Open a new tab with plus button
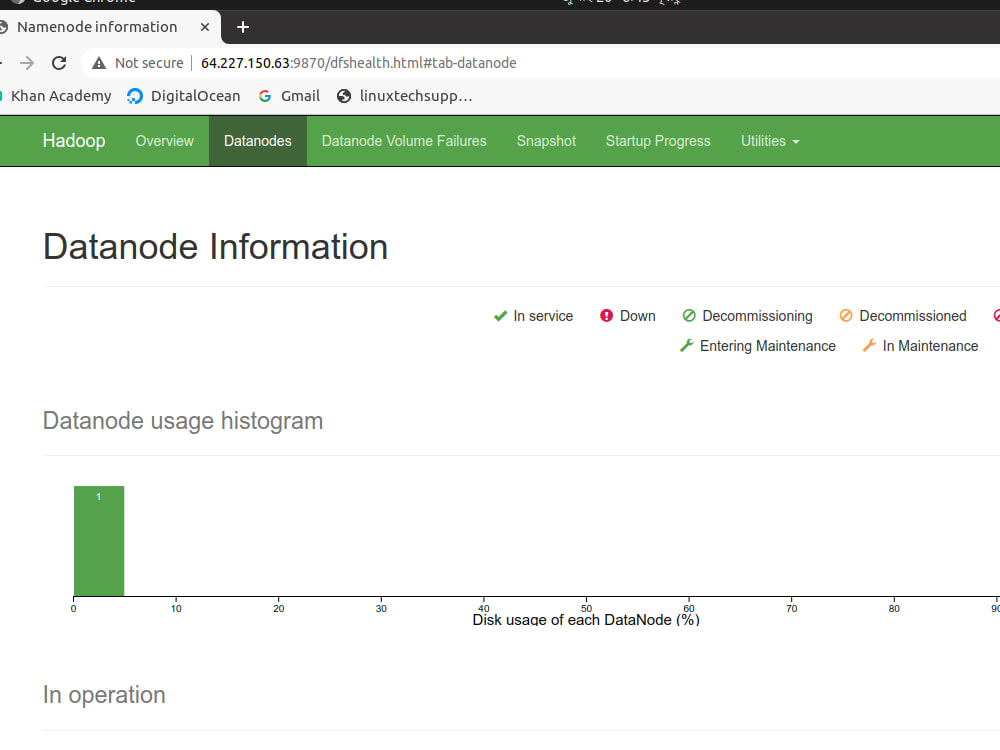 click(243, 27)
